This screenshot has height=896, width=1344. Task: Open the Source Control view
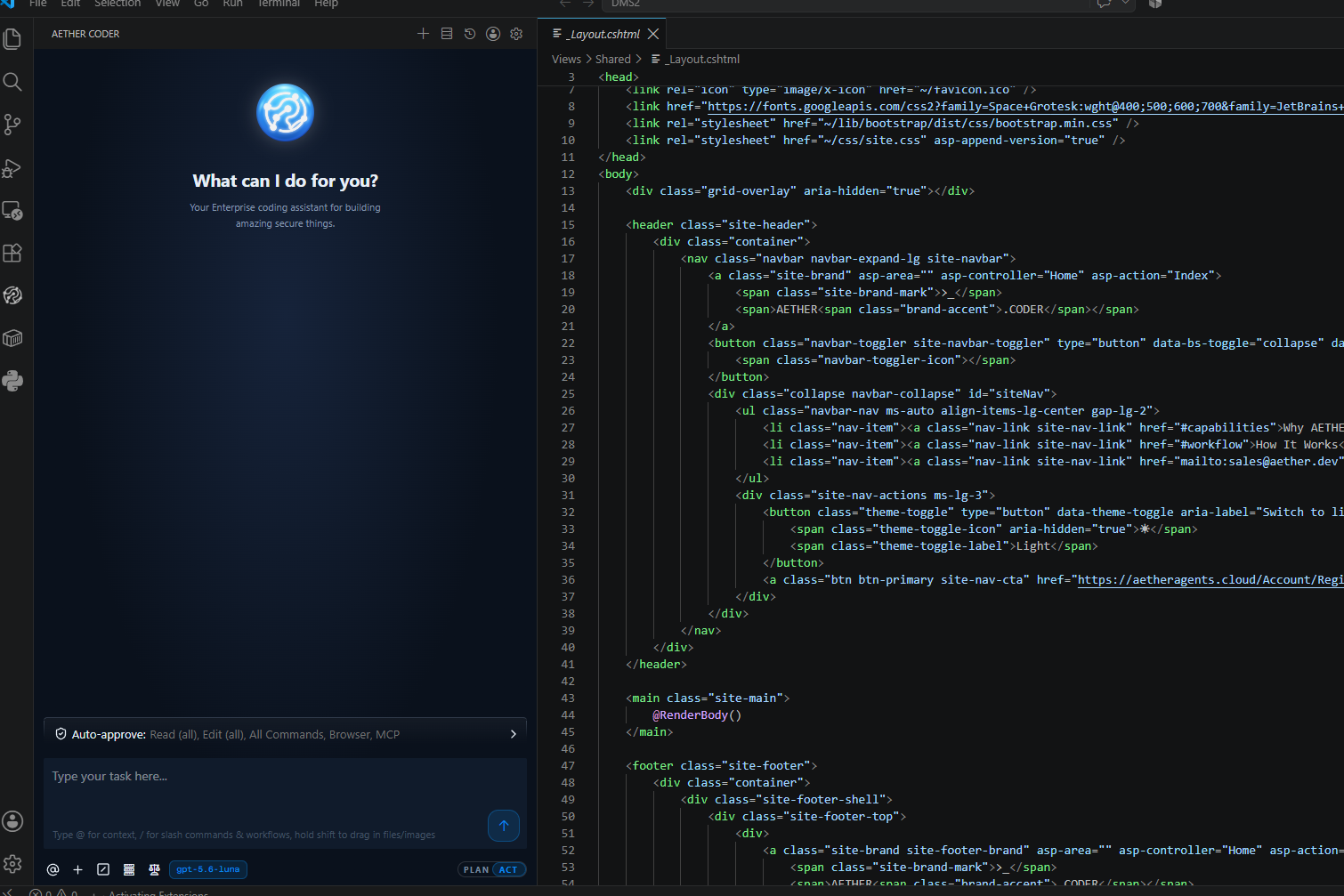click(x=12, y=125)
